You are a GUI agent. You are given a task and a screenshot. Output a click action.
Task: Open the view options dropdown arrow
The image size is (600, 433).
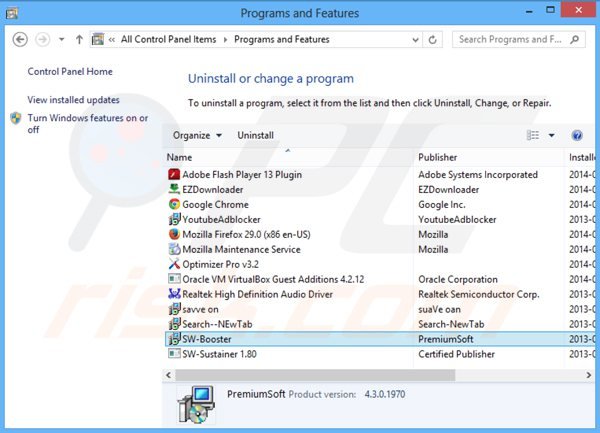pyautogui.click(x=551, y=135)
